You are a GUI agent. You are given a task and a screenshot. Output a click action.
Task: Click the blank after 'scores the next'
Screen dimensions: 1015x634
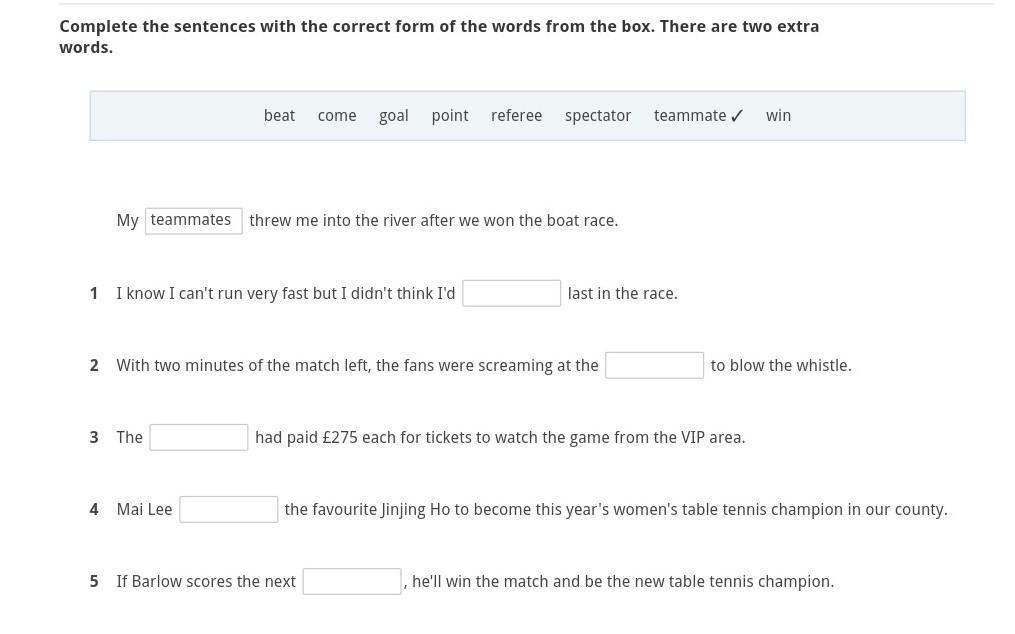(352, 581)
